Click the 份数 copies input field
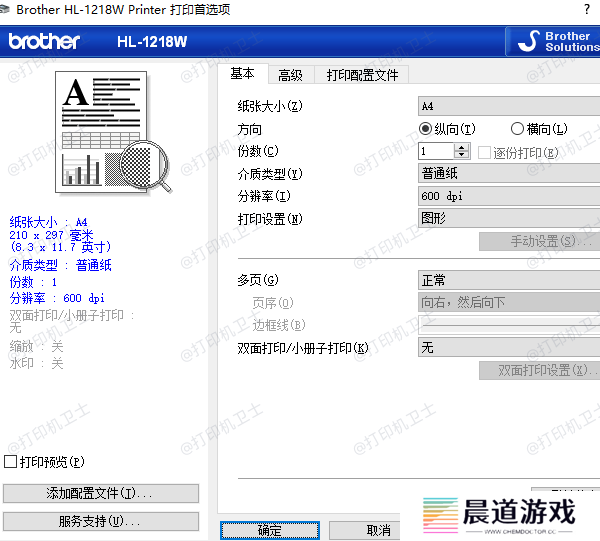 (x=436, y=151)
